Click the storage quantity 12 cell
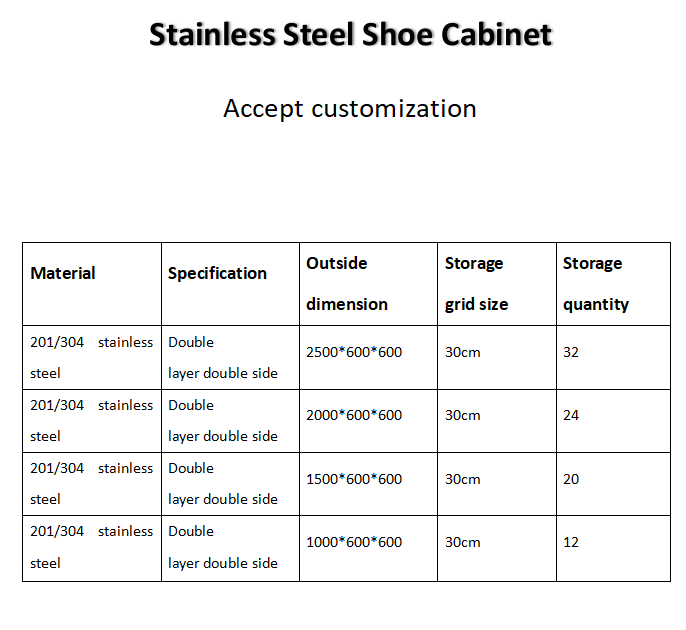Image resolution: width=686 pixels, height=630 pixels. coord(571,542)
